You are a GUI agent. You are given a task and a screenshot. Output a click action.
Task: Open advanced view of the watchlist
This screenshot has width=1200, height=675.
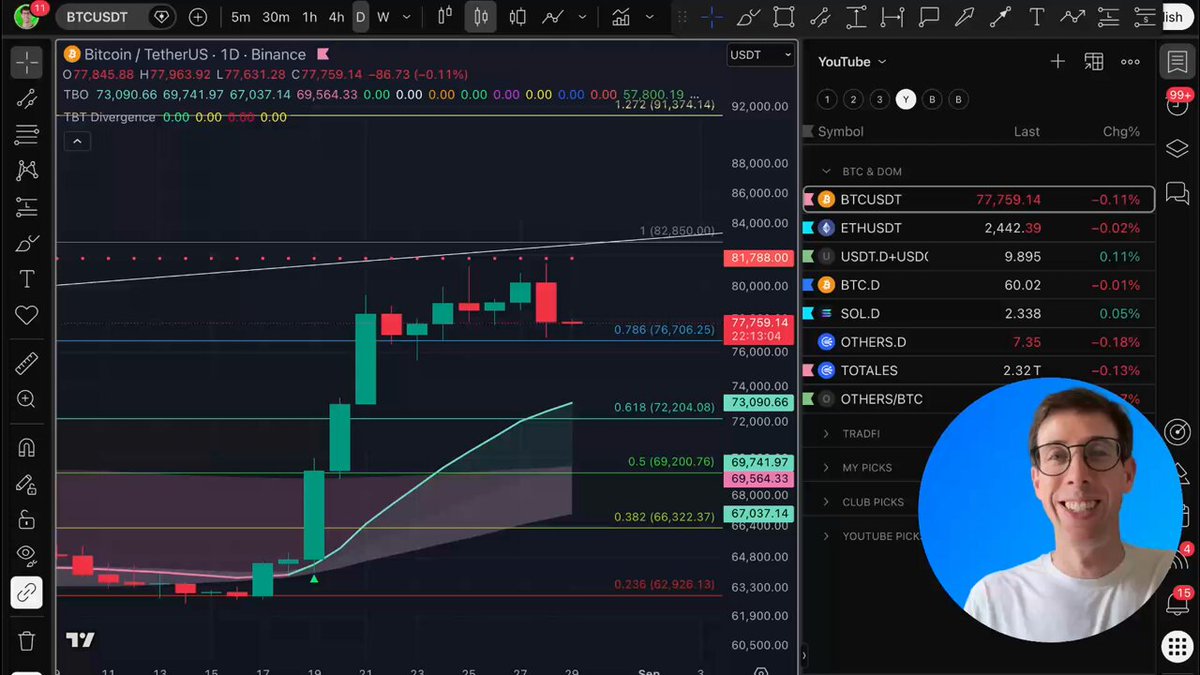(1094, 62)
